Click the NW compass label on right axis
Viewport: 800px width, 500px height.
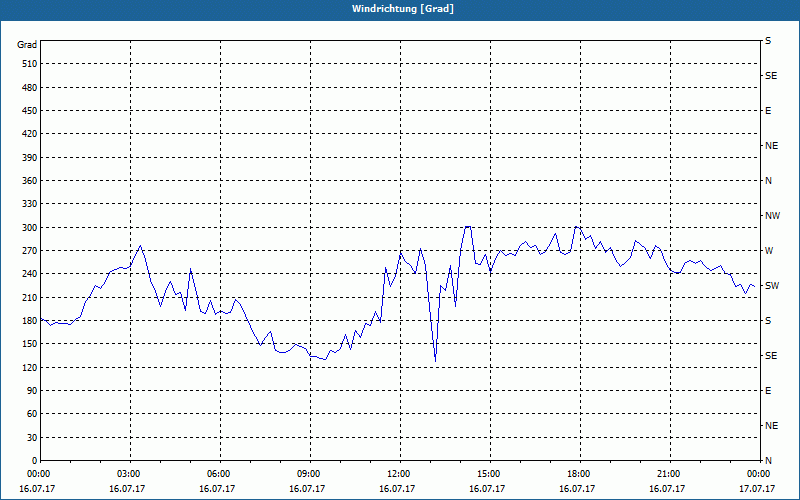[772, 216]
